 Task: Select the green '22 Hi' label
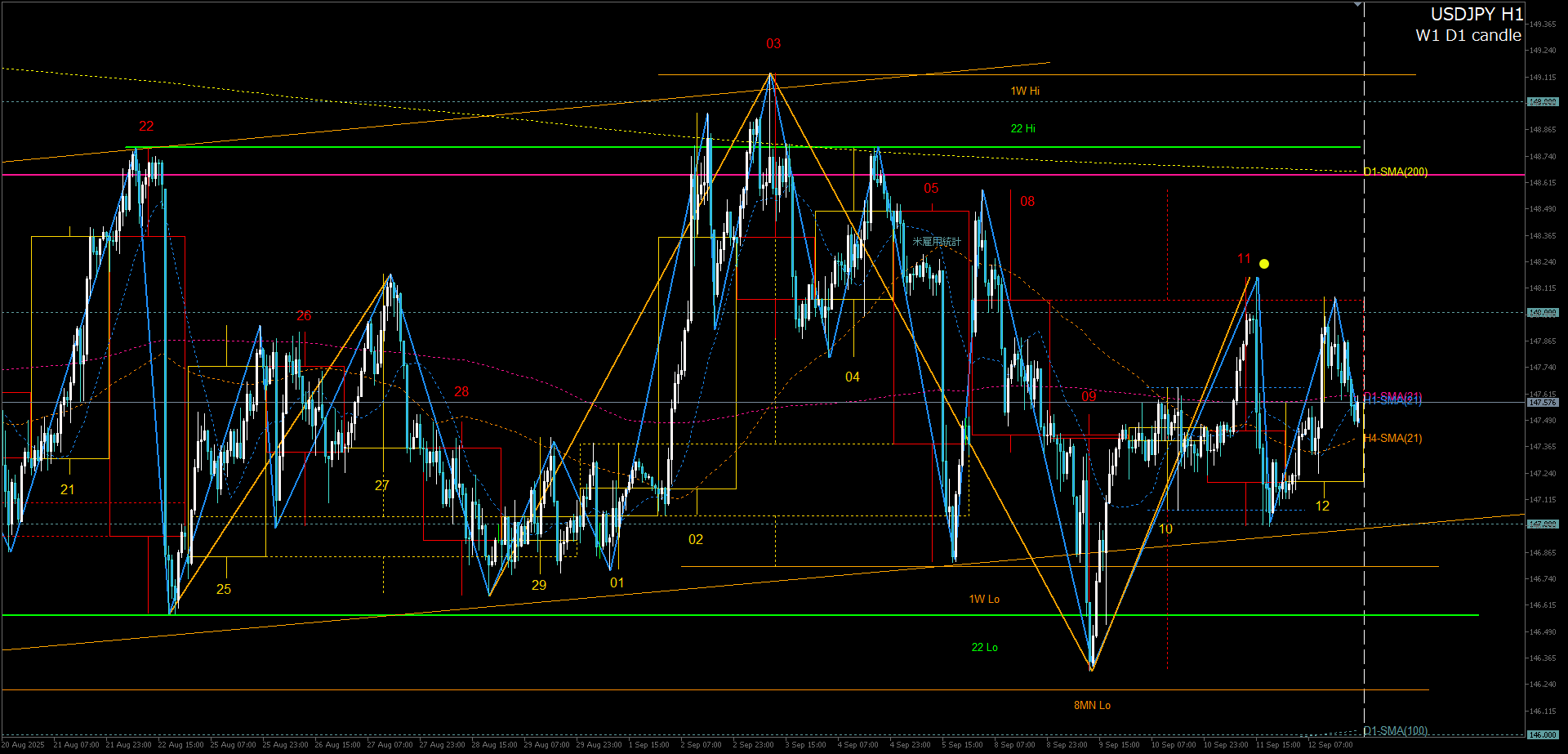pyautogui.click(x=1022, y=128)
